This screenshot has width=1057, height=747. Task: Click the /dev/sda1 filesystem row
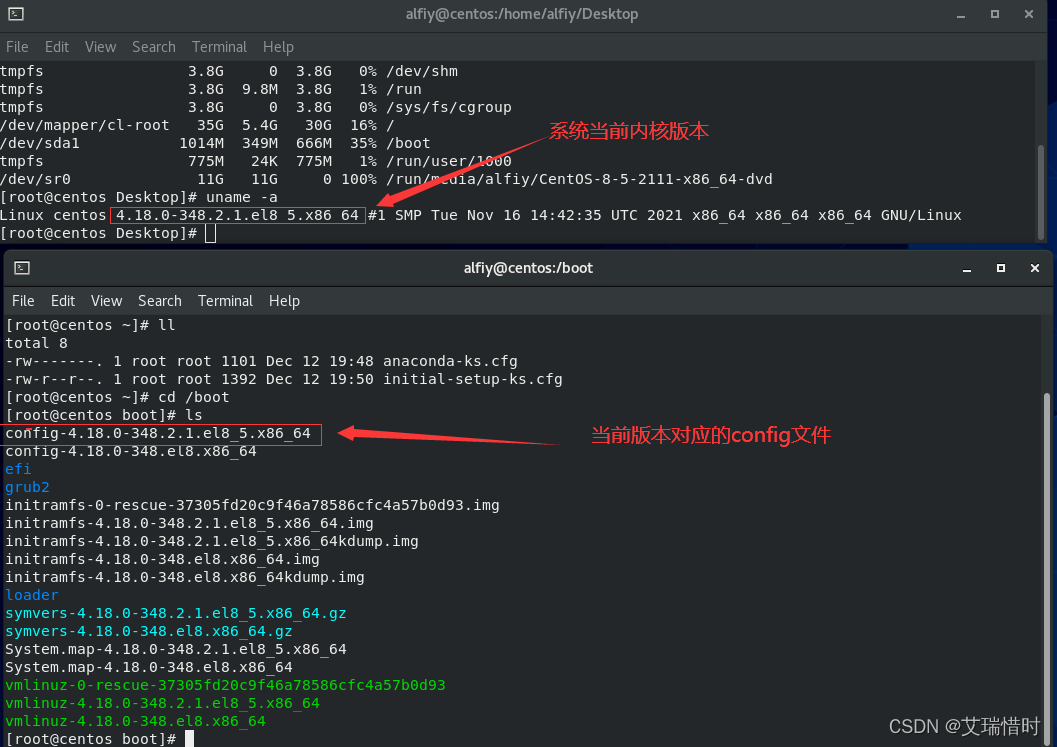pos(215,143)
